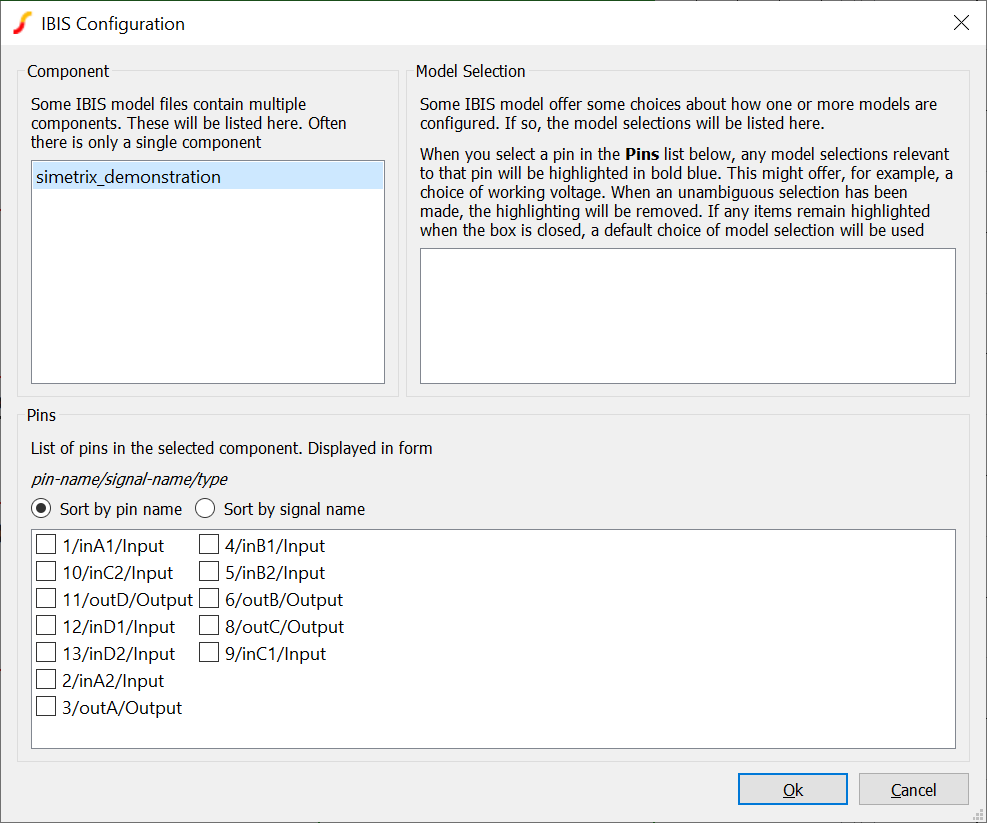
Task: Select Sort by pin name radio button
Action: click(x=42, y=509)
